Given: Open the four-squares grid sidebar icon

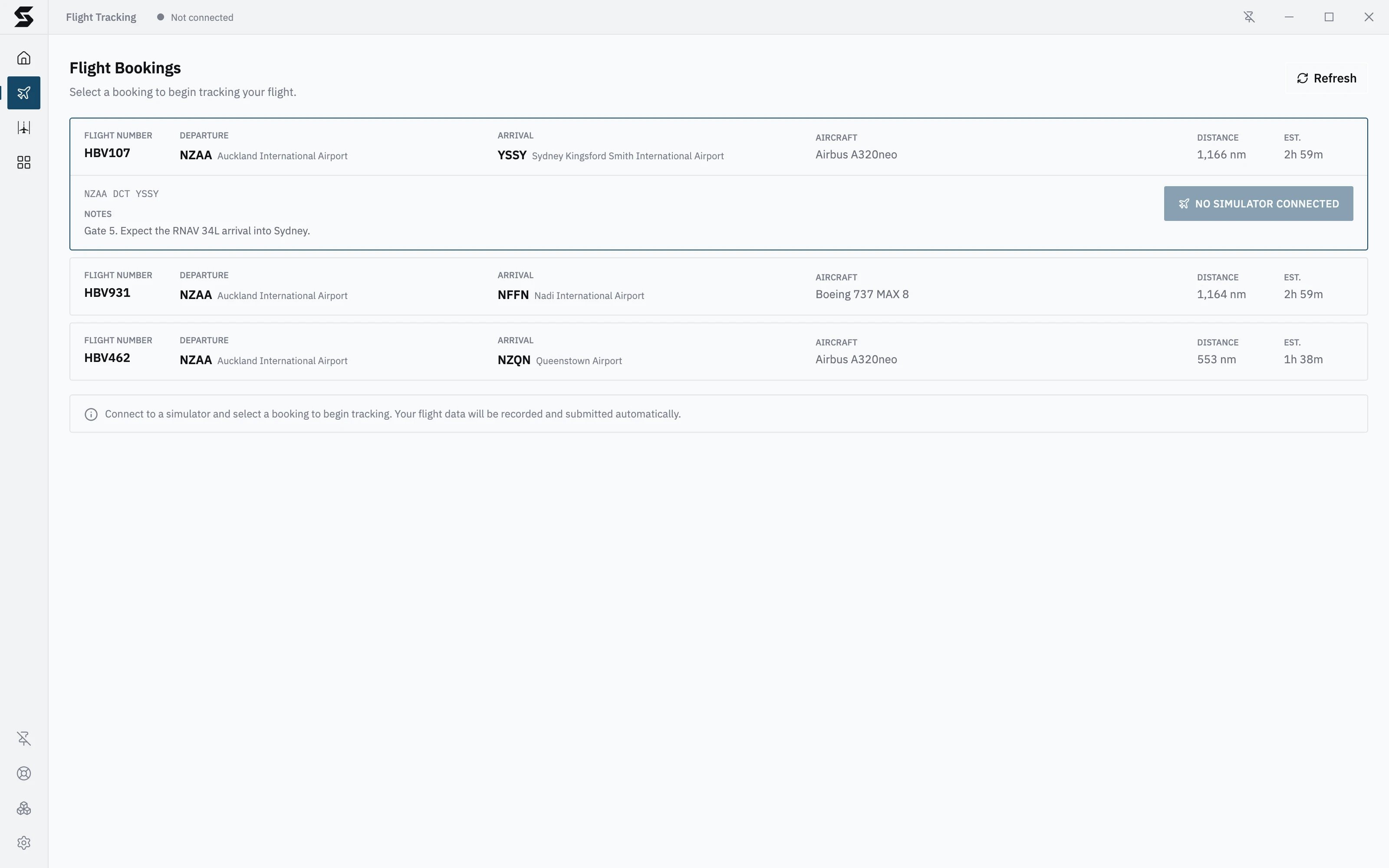Looking at the screenshot, I should [x=23, y=162].
